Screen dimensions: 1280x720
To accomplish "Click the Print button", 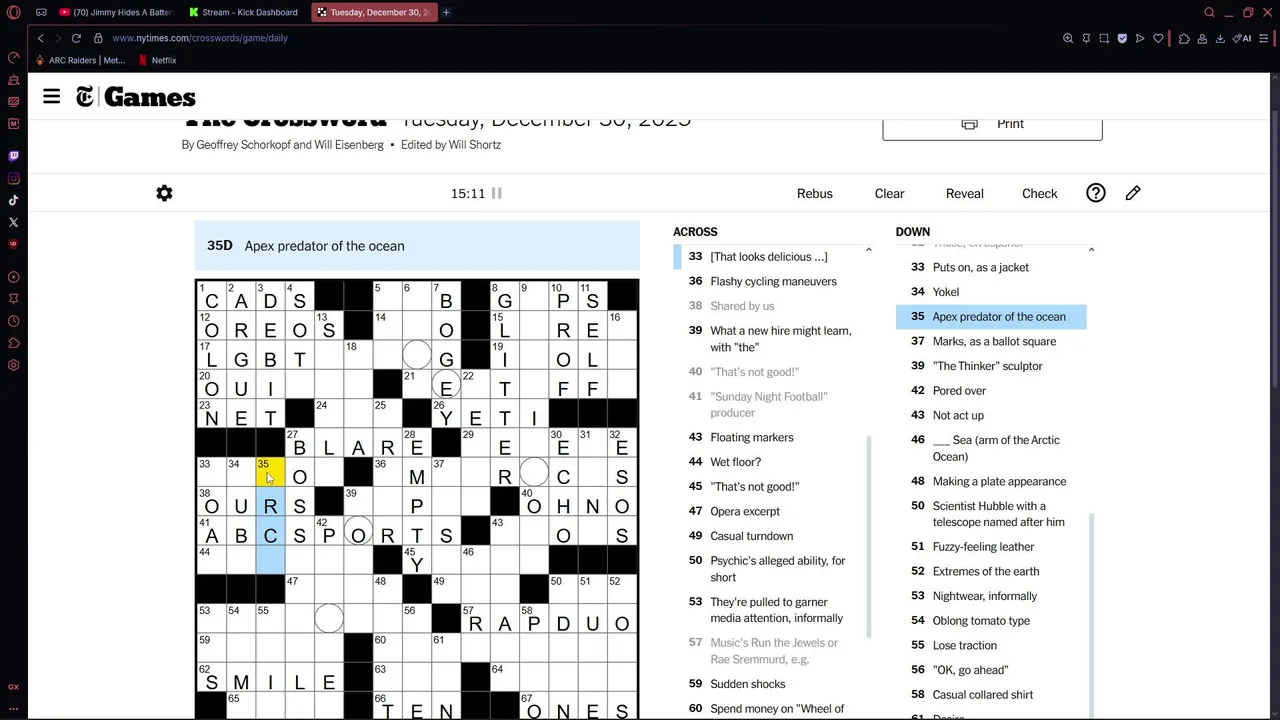I will point(992,124).
